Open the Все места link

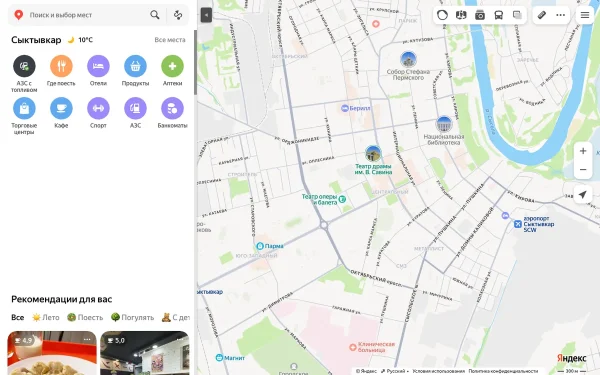pyautogui.click(x=170, y=40)
